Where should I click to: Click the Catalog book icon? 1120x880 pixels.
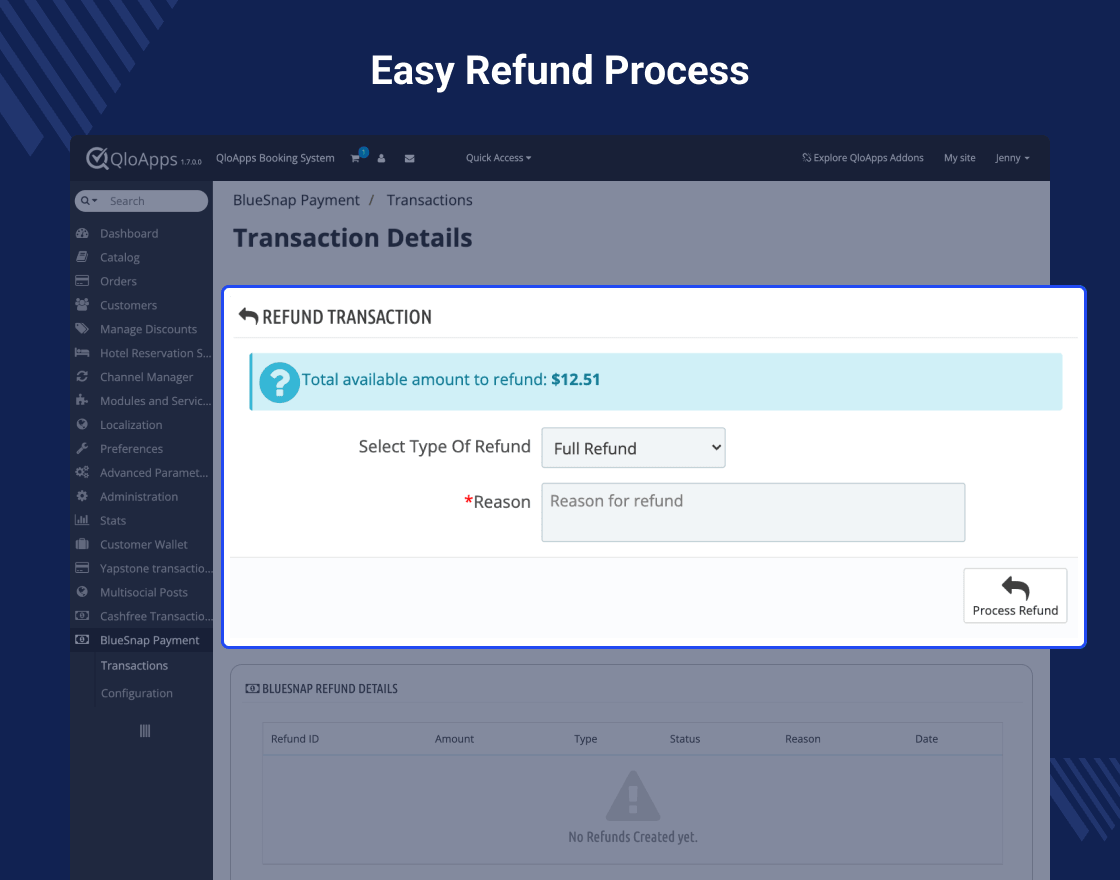[x=82, y=256]
